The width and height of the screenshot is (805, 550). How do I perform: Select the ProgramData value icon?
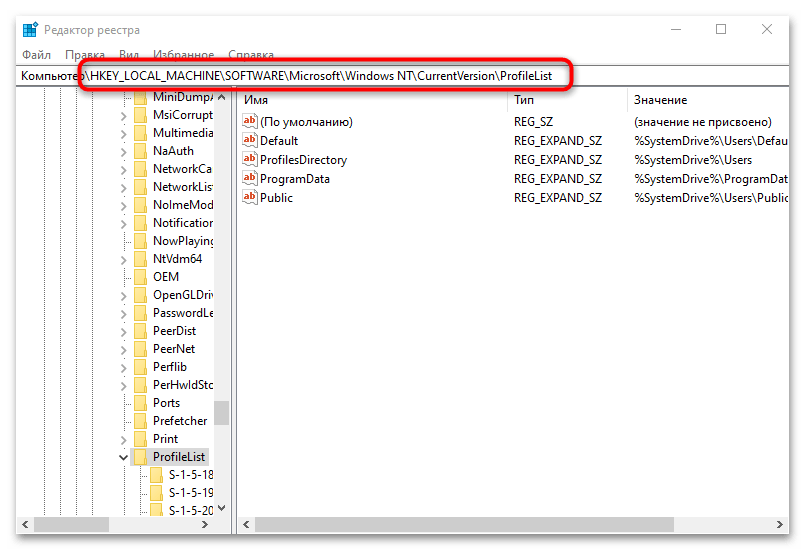[x=250, y=178]
